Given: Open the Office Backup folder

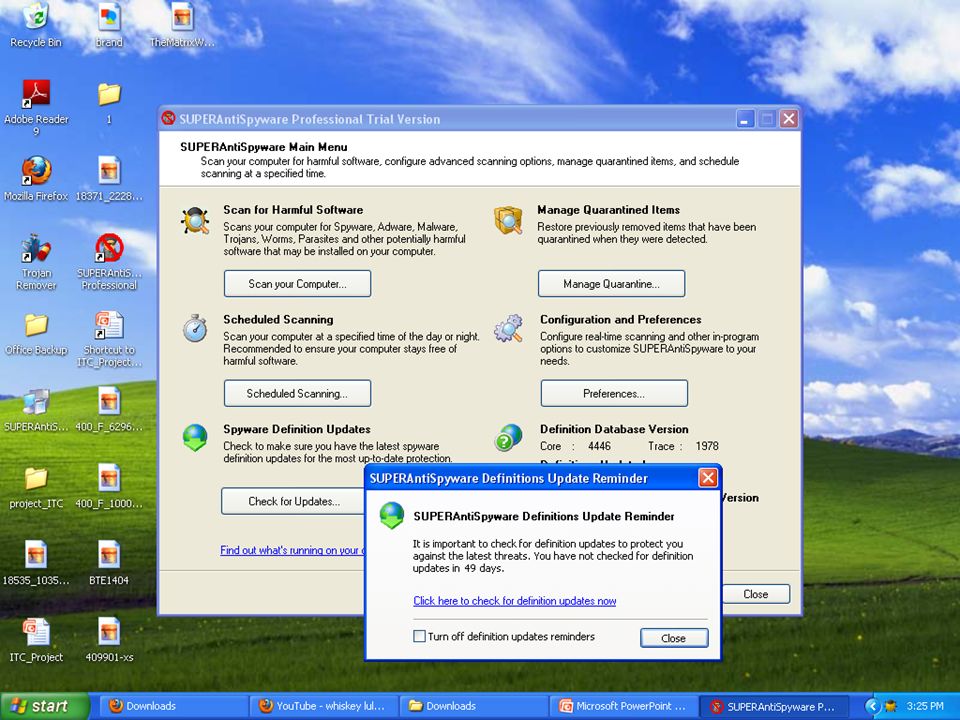Looking at the screenshot, I should tap(36, 324).
